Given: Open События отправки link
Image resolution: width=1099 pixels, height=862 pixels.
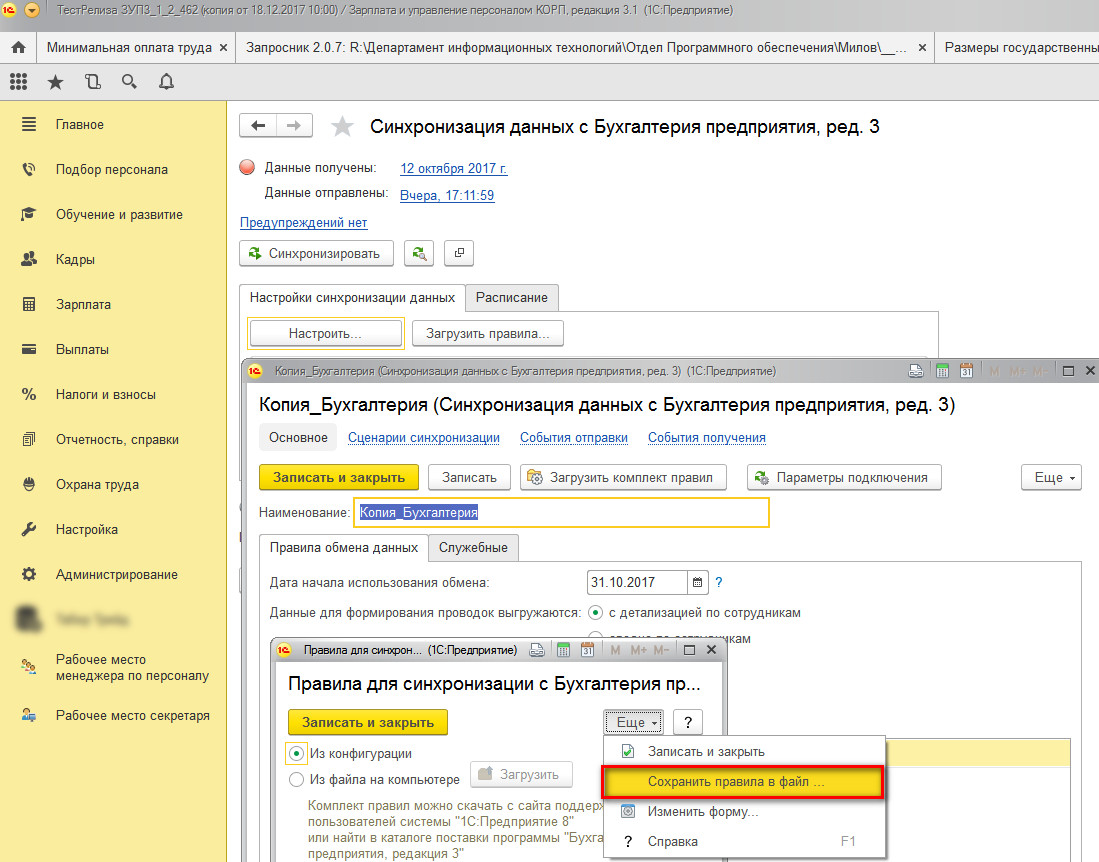Looking at the screenshot, I should (x=573, y=437).
